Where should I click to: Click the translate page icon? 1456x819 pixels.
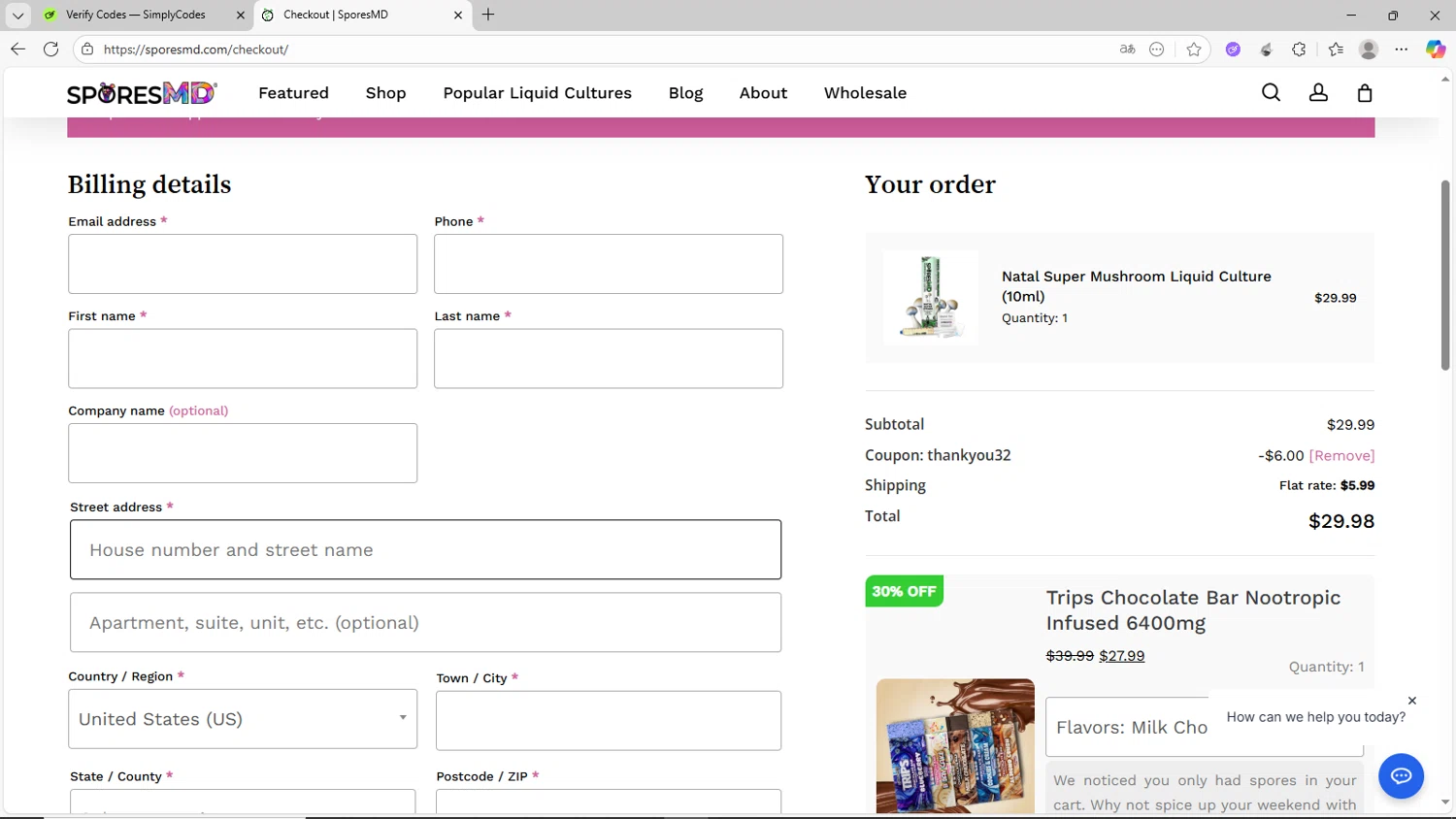[1127, 49]
